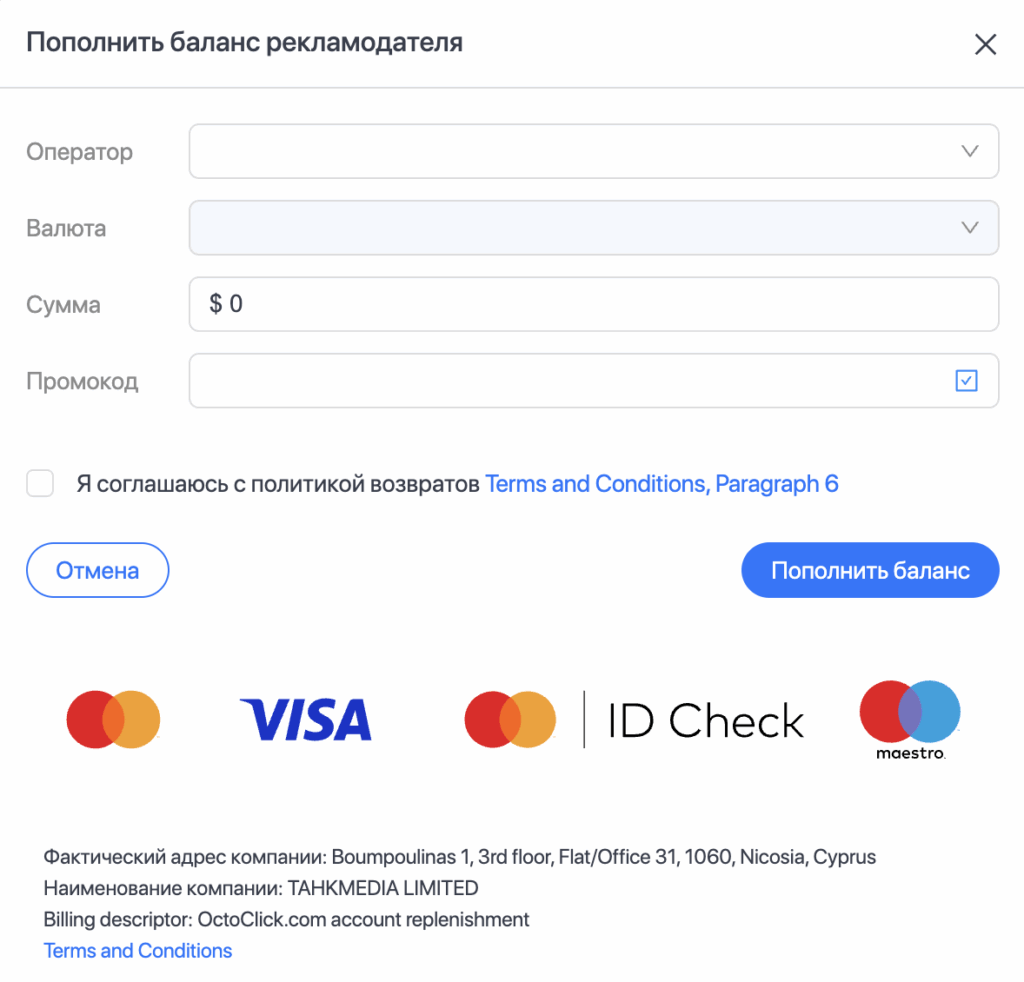Apply promo code using checkmark icon
The height and width of the screenshot is (982, 1024).
966,381
